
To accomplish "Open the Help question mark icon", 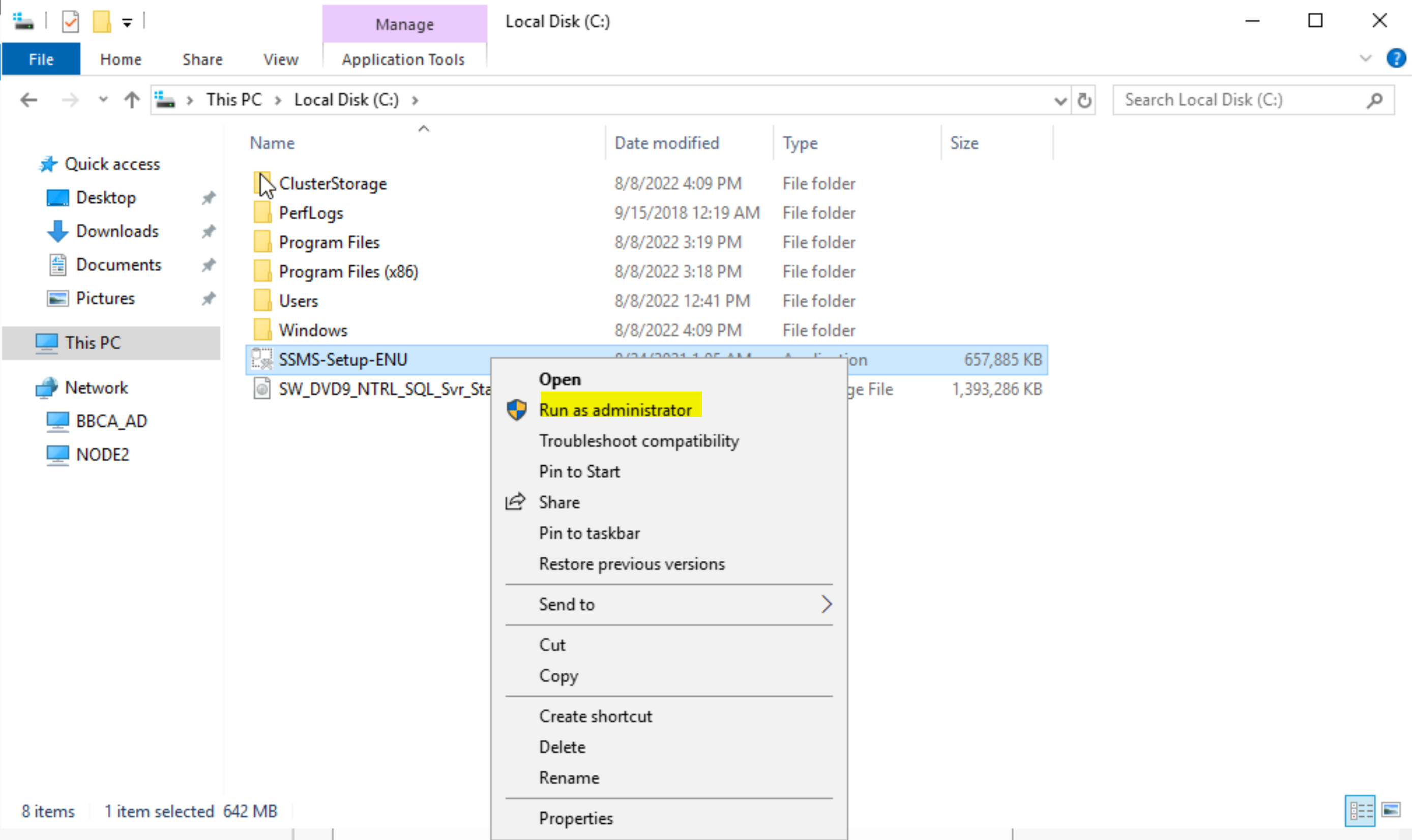I will tap(1396, 58).
